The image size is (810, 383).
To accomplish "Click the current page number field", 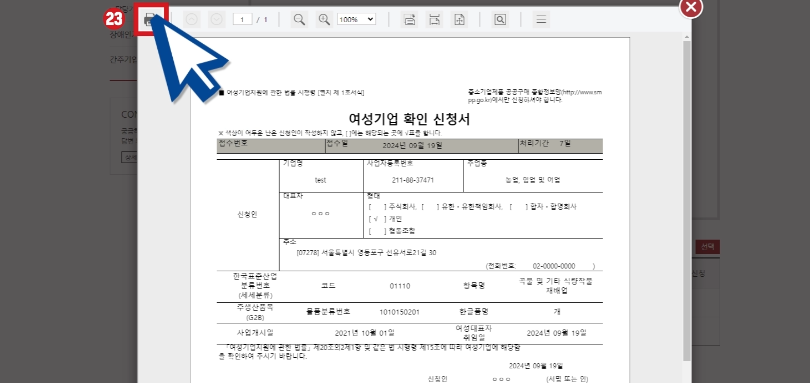I will click(x=242, y=20).
